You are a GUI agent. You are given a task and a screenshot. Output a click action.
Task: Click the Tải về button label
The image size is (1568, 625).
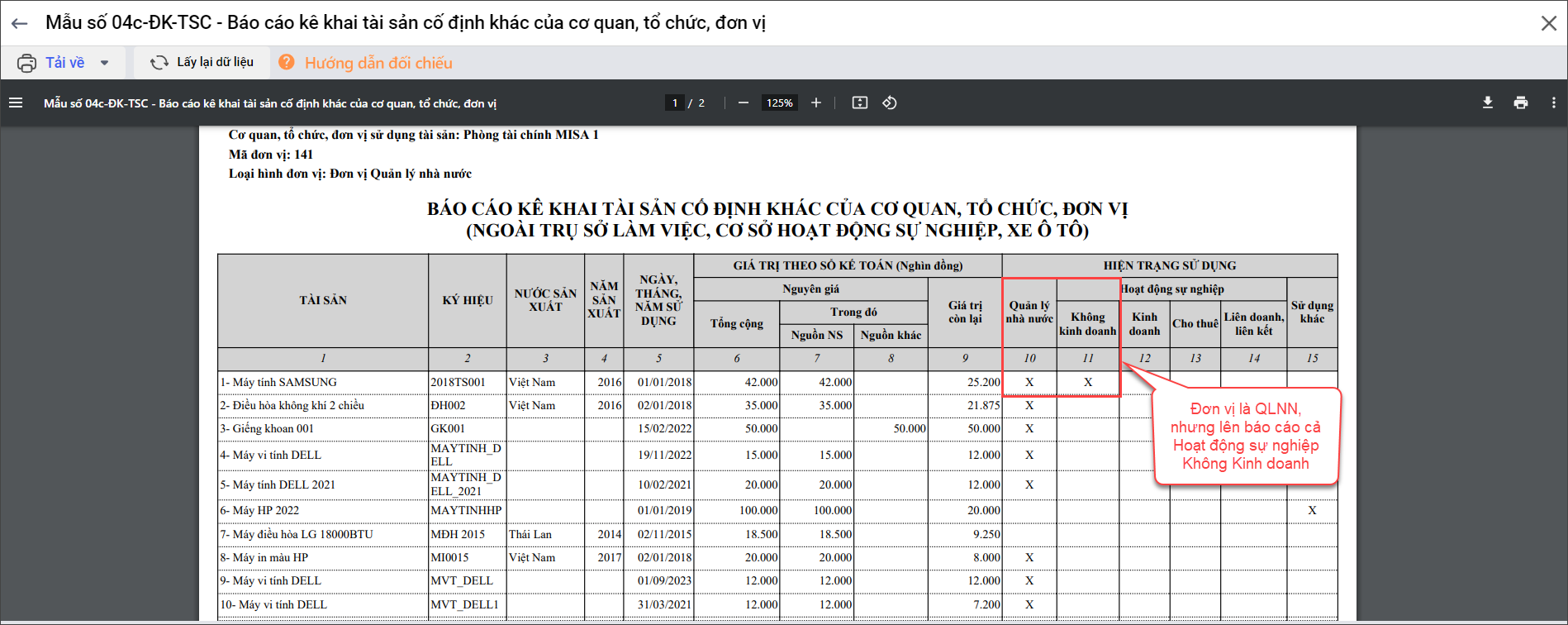pos(64,63)
